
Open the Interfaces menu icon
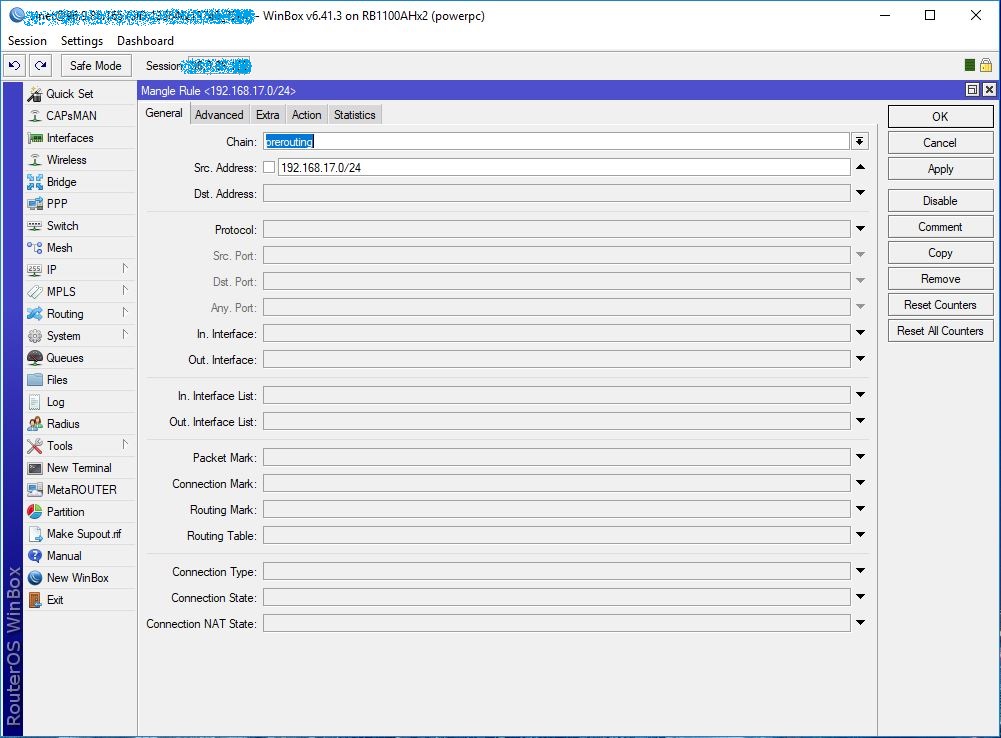pos(35,138)
